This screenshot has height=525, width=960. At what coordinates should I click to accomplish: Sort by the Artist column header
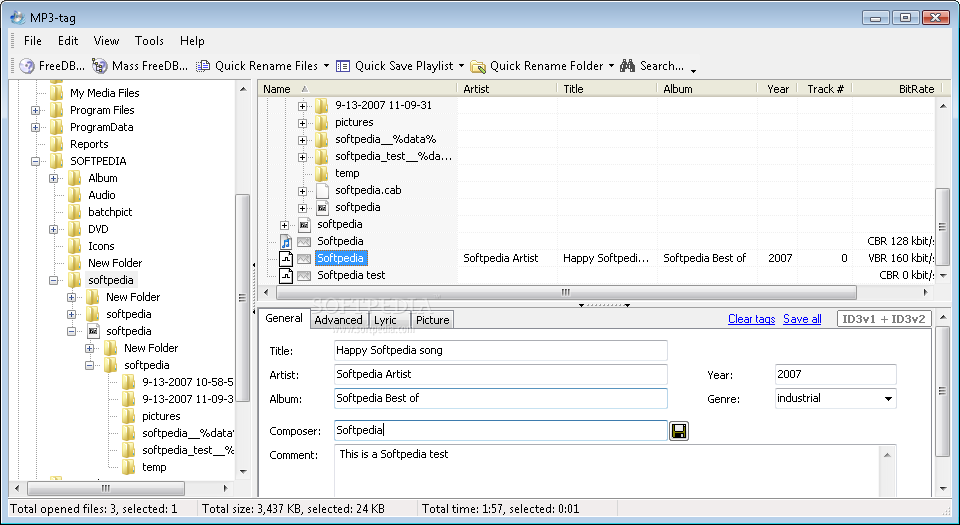pyautogui.click(x=507, y=89)
